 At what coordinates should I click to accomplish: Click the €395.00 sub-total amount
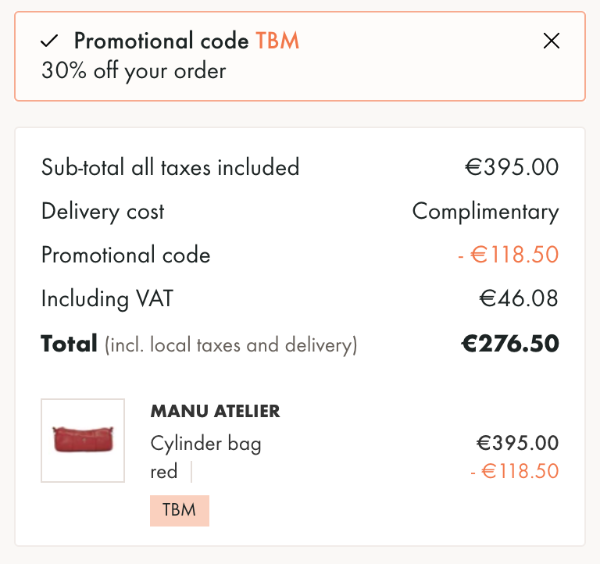pyautogui.click(x=512, y=168)
